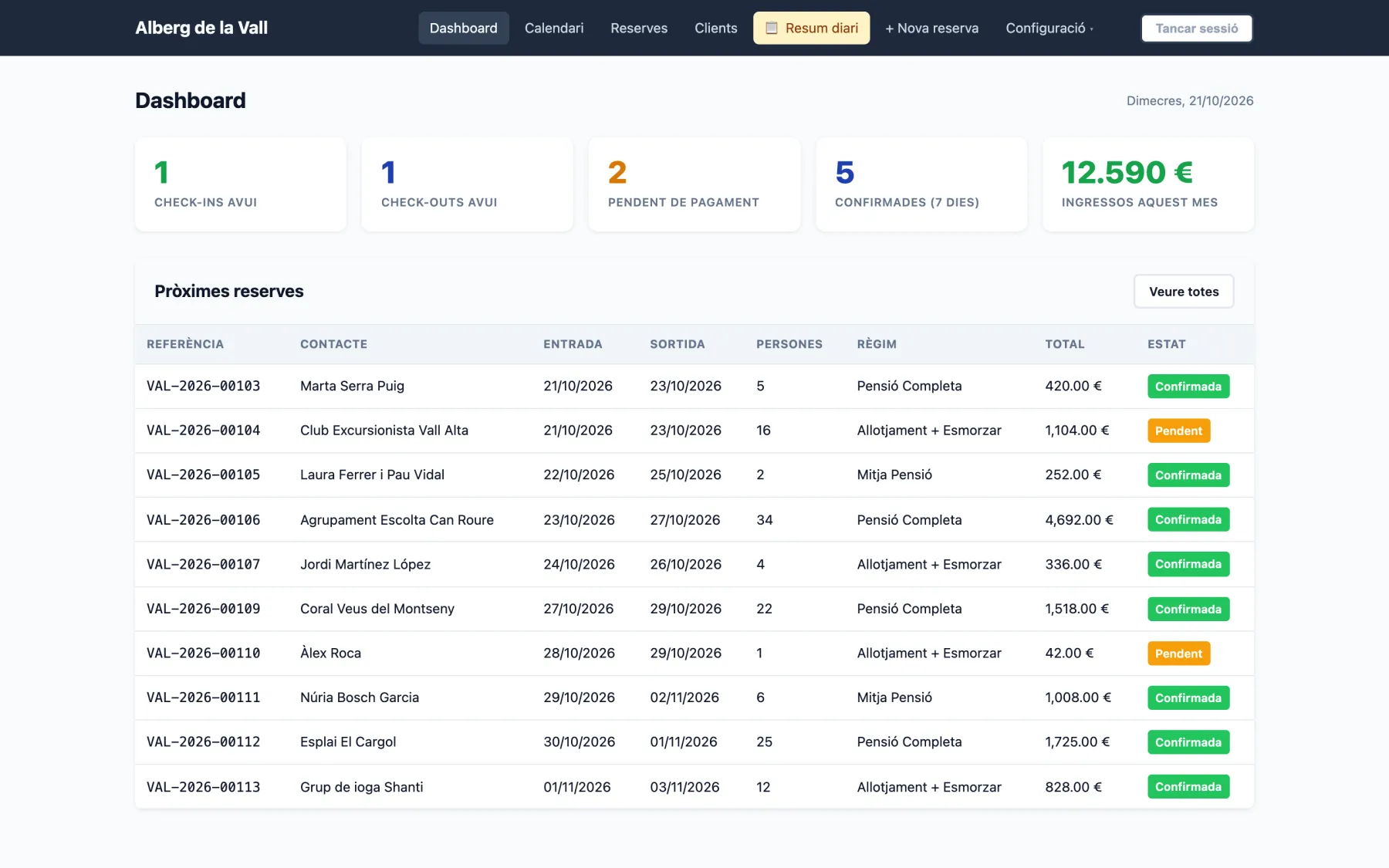Click the Alberg de la Vall logo
The width and height of the screenshot is (1389, 868).
coord(201,28)
